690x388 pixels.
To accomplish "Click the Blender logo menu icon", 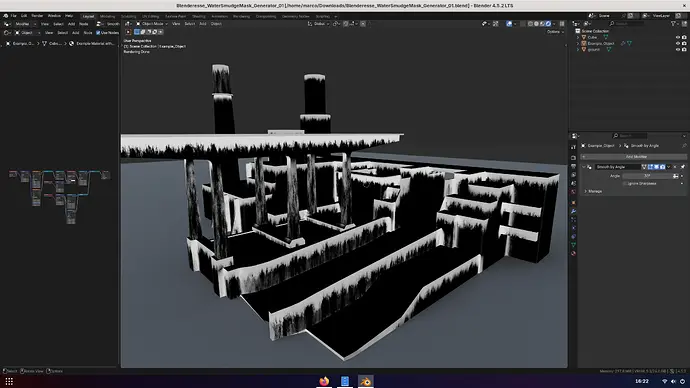I will point(5,16).
